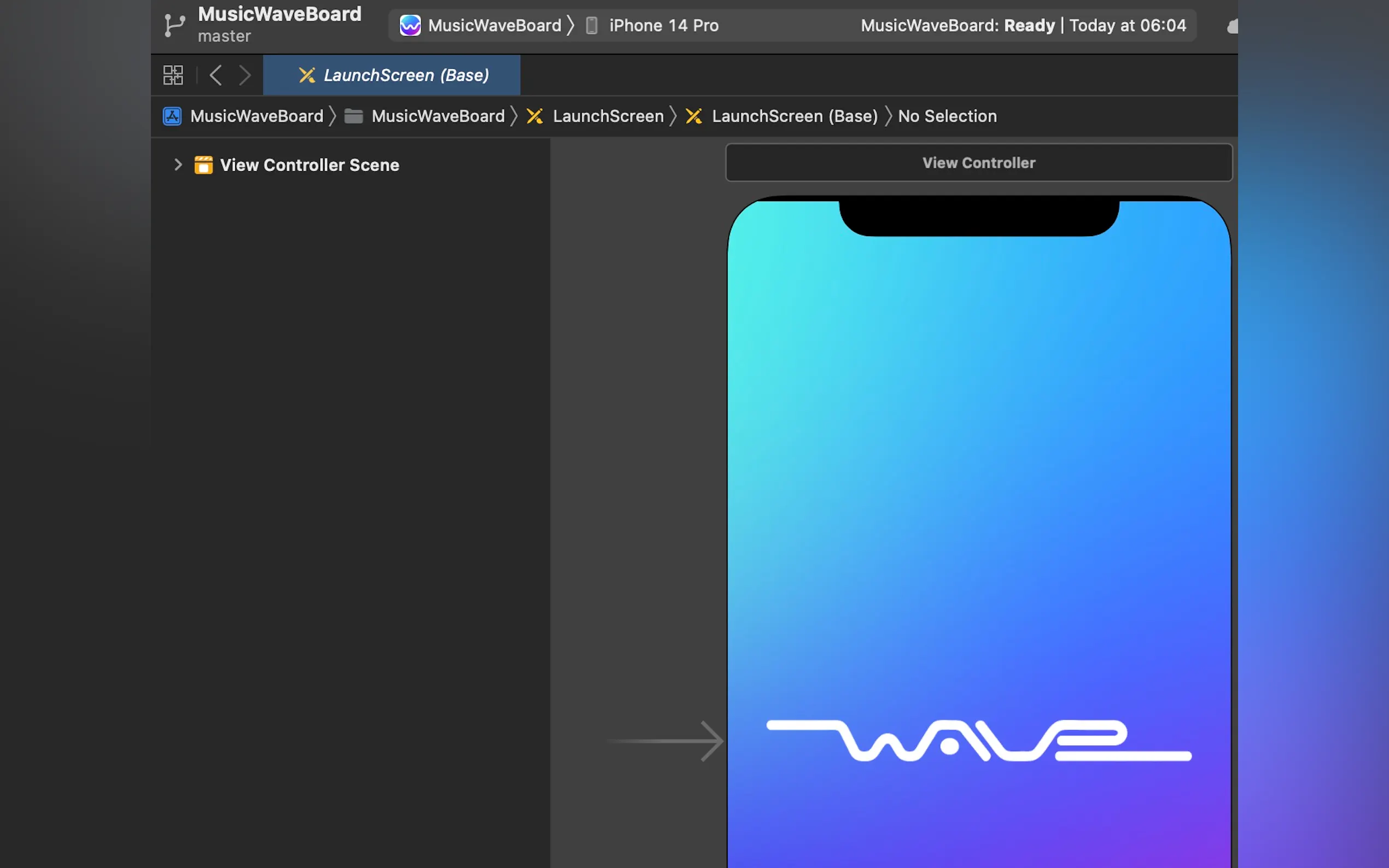Open the MusicWaveBoard scheme selector
The width and height of the screenshot is (1389, 868).
(x=494, y=25)
